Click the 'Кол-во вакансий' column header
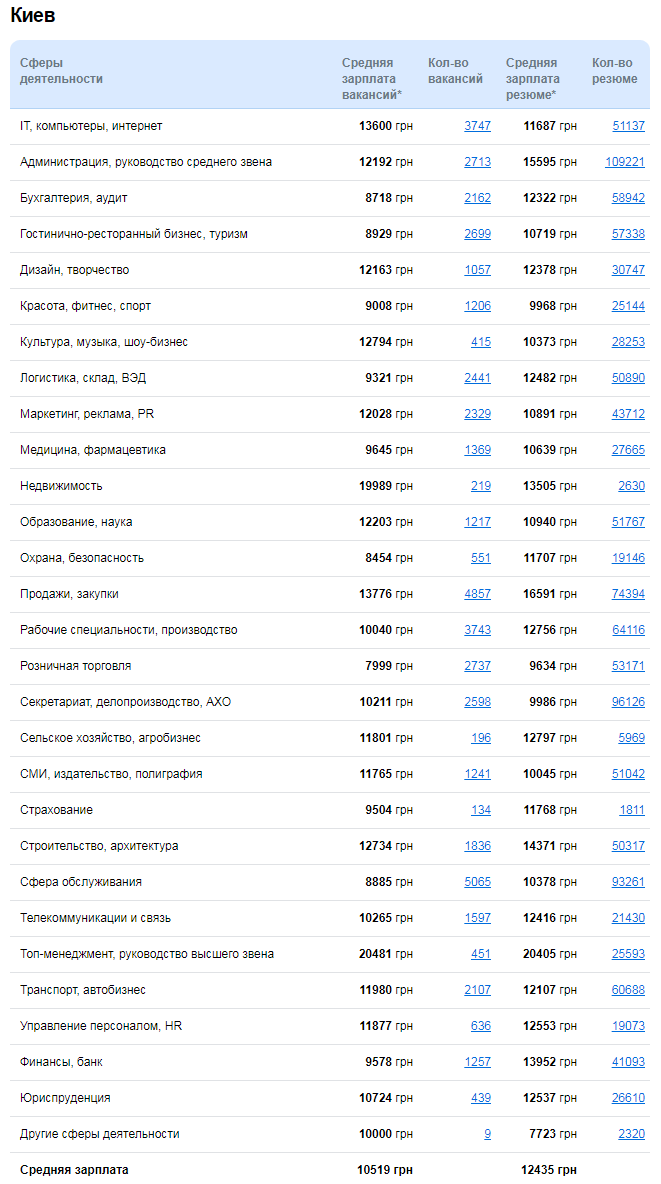 (x=455, y=71)
